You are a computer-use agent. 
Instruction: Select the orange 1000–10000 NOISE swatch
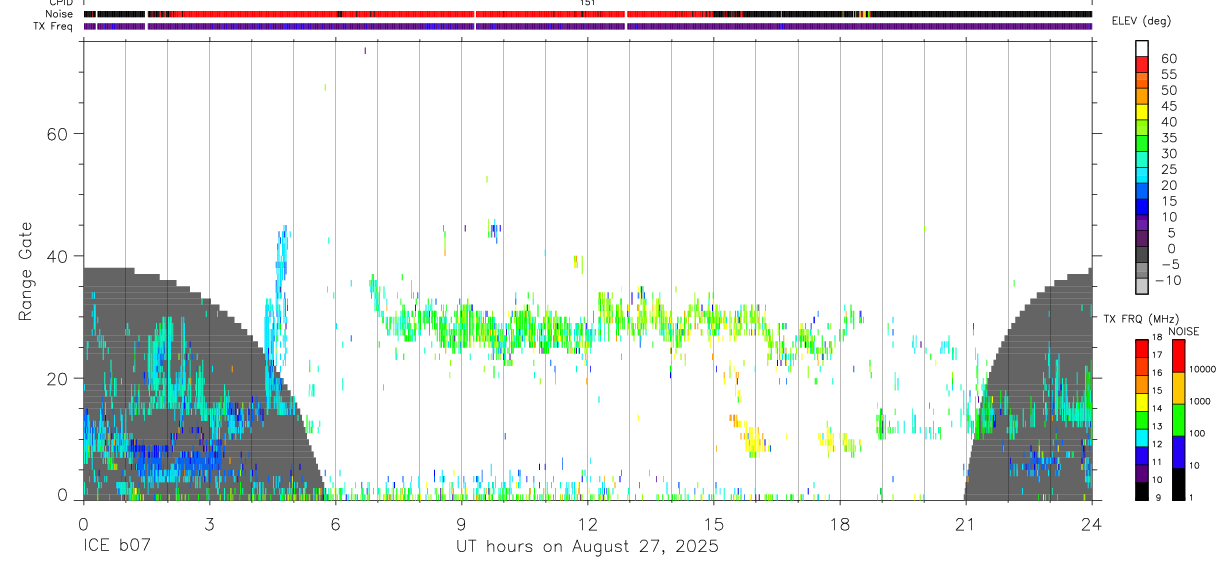tap(1178, 387)
